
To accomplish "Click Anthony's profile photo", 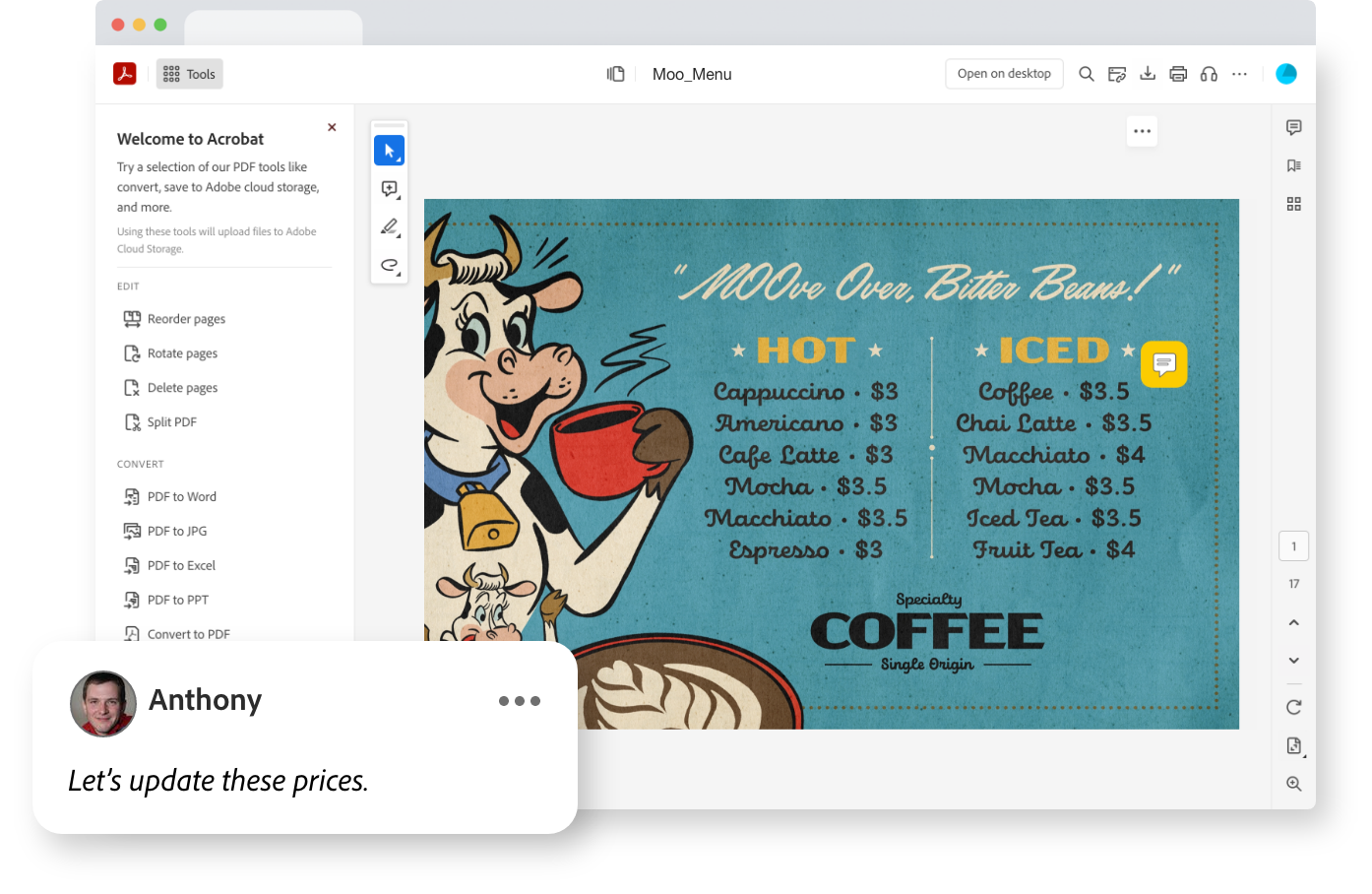I will coord(103,704).
